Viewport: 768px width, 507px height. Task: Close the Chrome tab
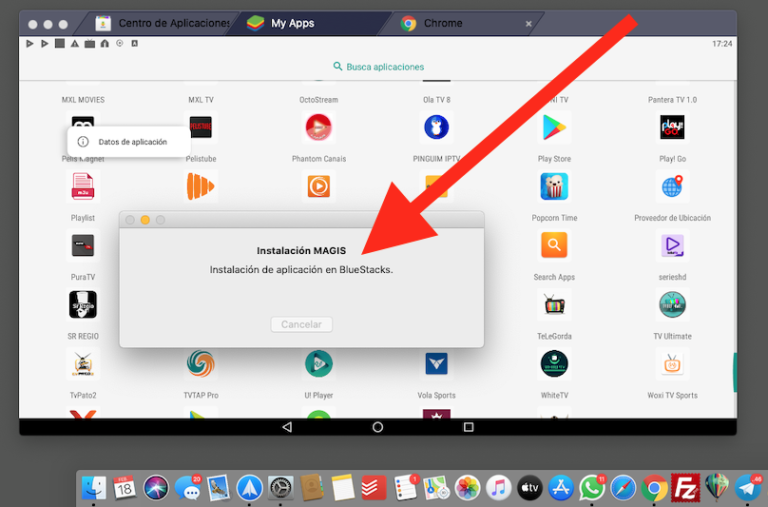pos(528,24)
